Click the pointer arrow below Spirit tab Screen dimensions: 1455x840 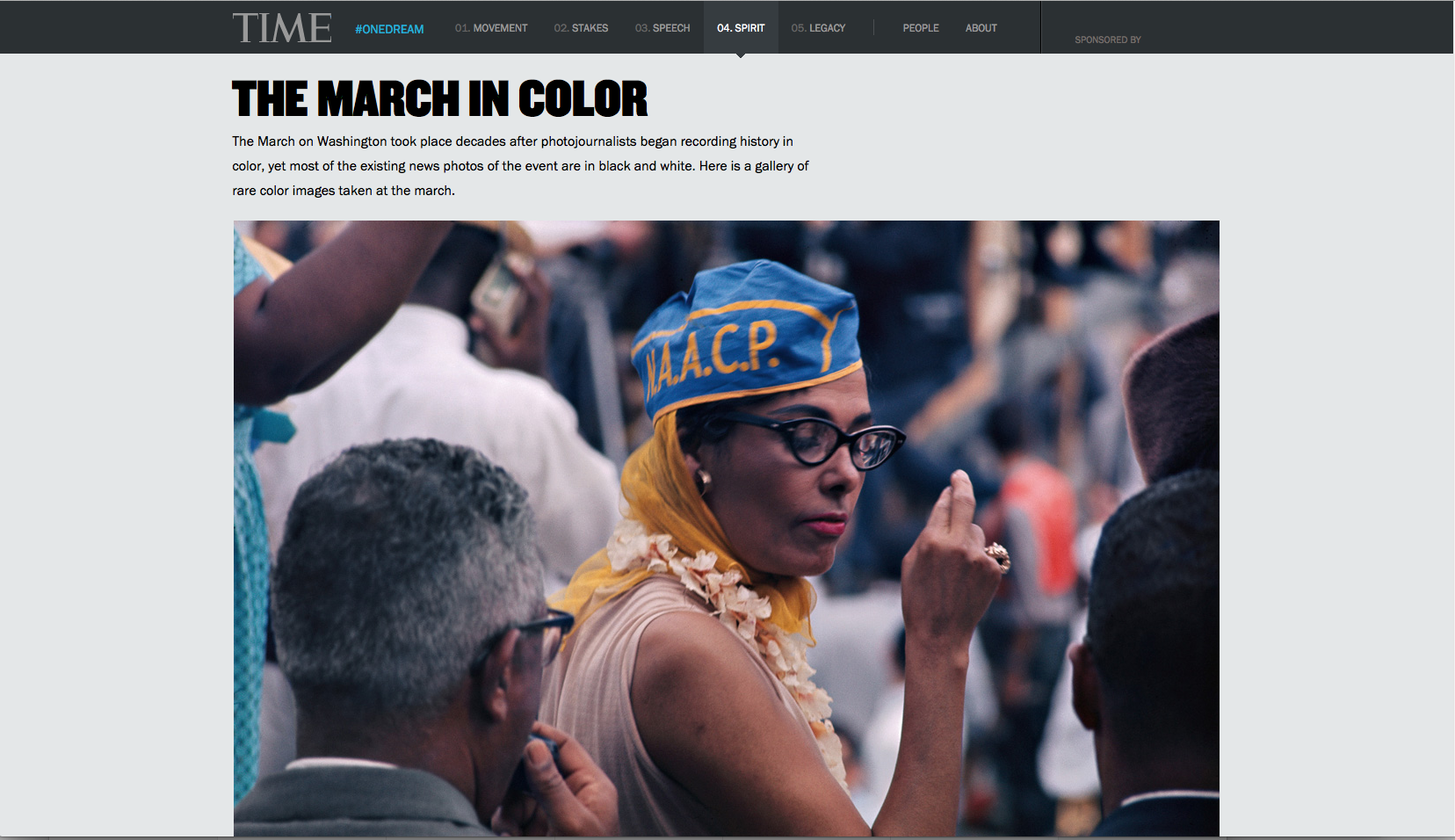point(741,56)
